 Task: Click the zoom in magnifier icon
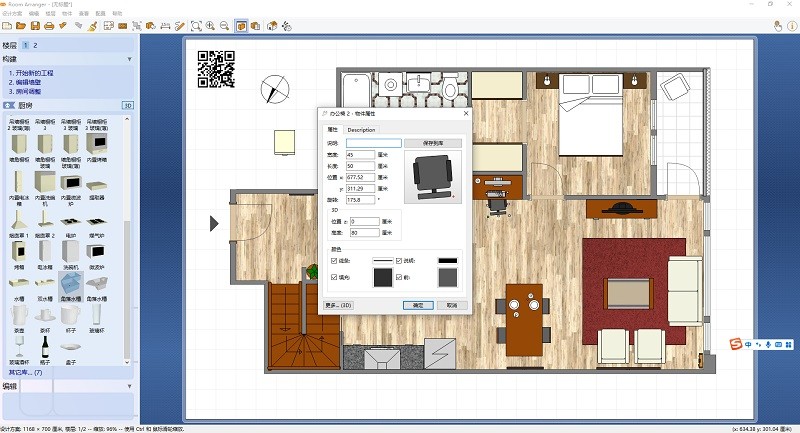(210, 24)
